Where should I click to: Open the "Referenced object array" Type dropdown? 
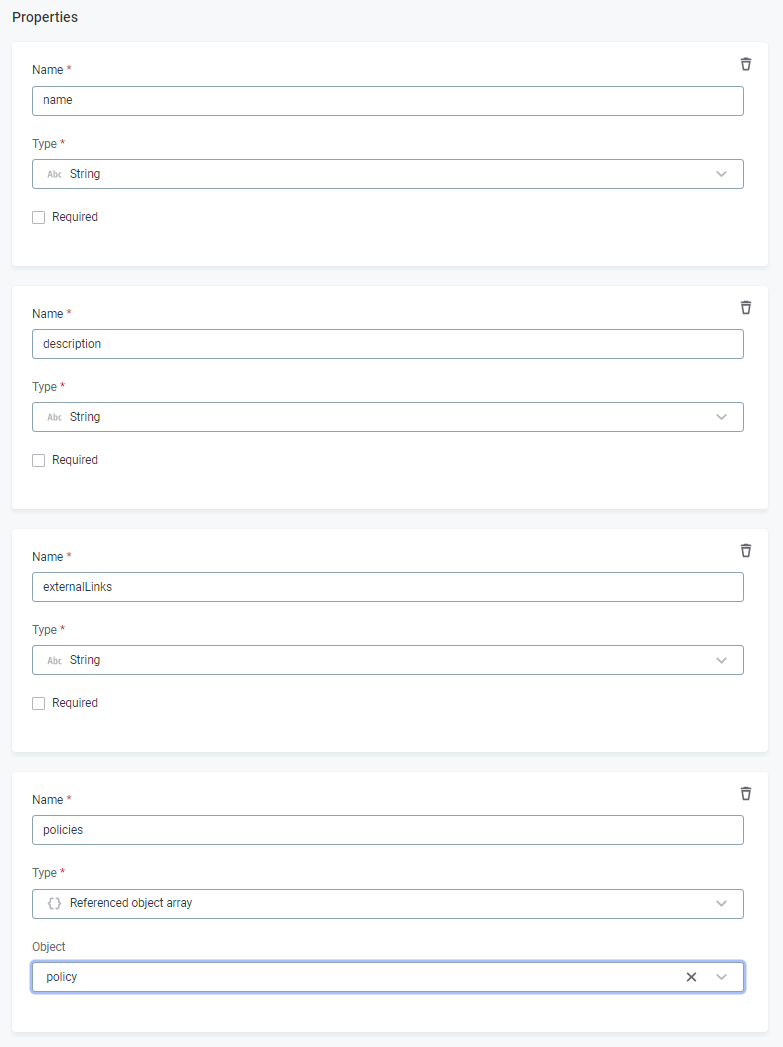721,903
